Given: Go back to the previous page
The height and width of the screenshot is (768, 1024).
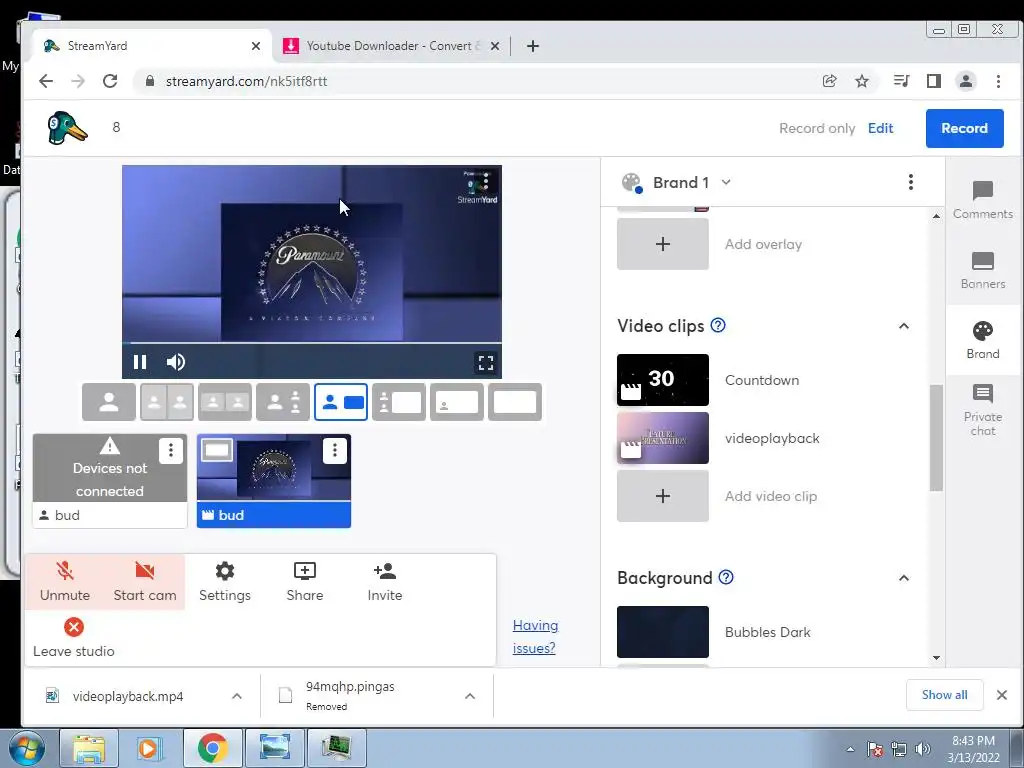Looking at the screenshot, I should click(46, 81).
